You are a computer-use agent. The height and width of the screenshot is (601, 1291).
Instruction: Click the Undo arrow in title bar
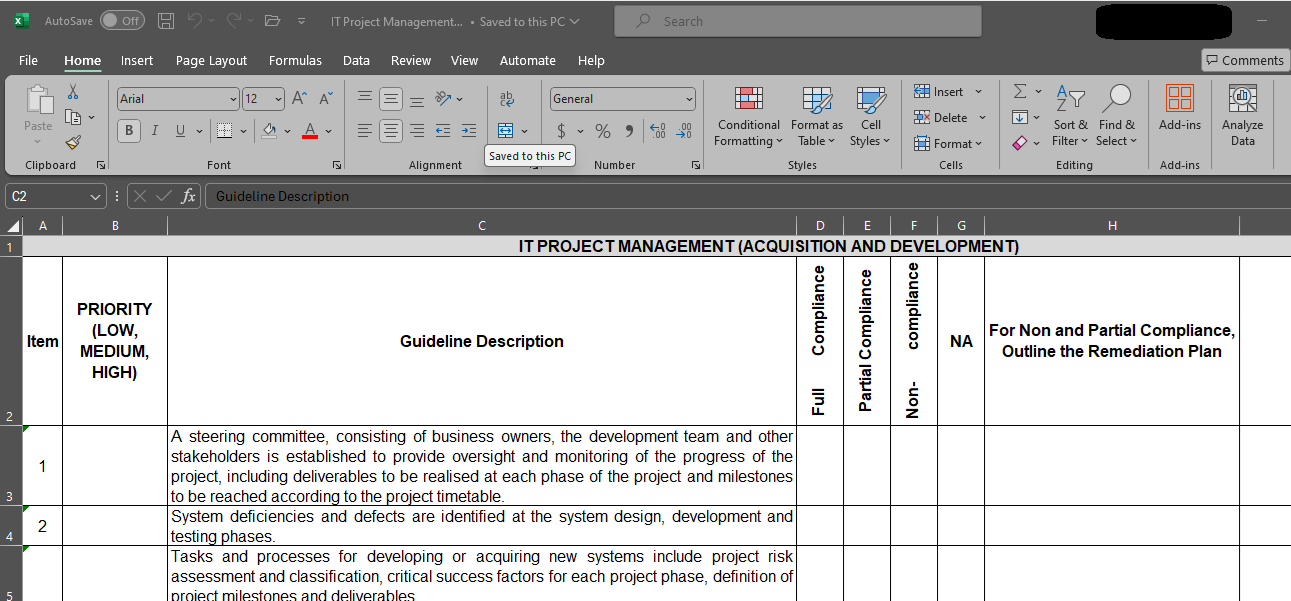[x=195, y=21]
